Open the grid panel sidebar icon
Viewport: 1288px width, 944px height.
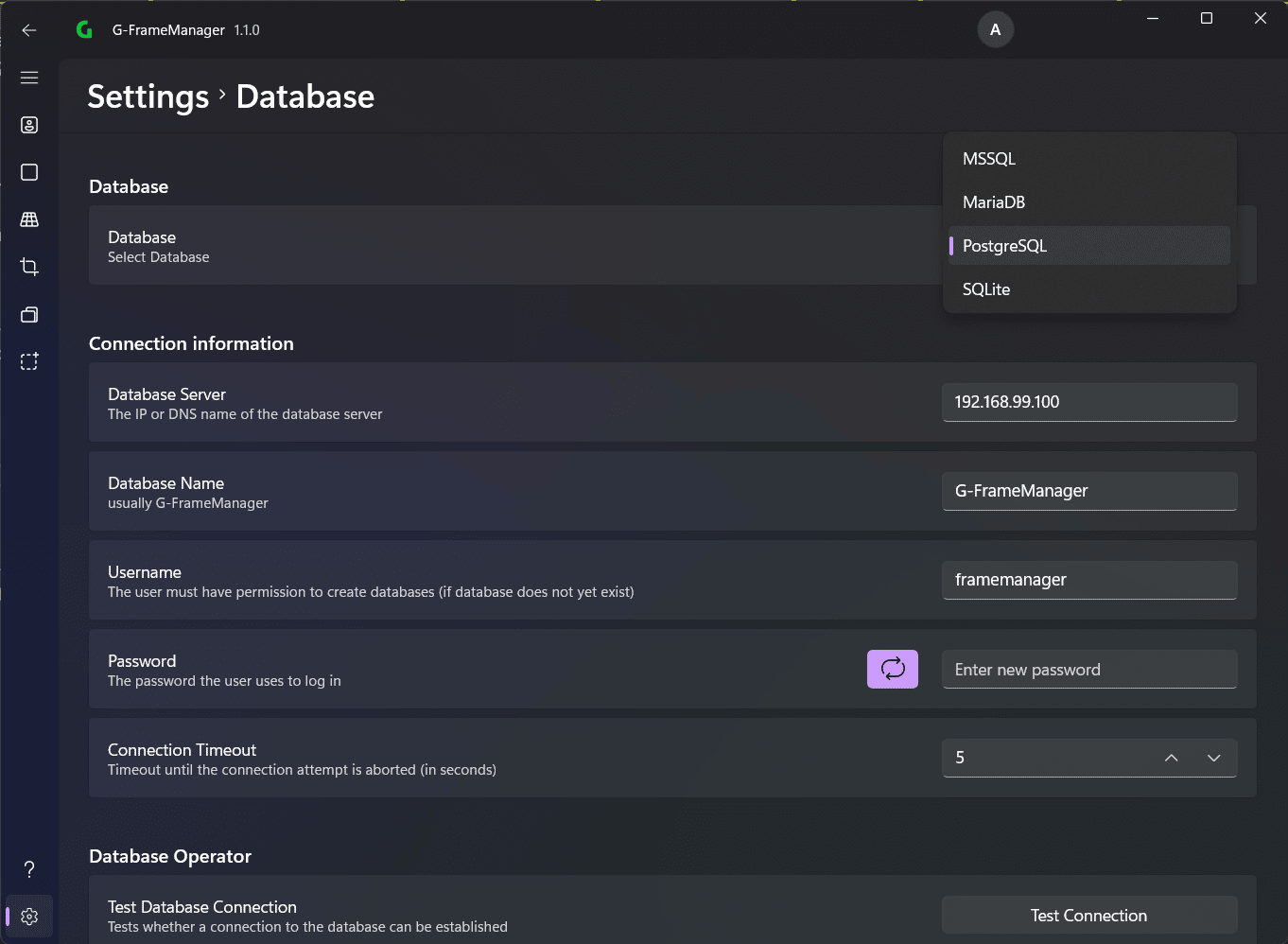click(29, 219)
